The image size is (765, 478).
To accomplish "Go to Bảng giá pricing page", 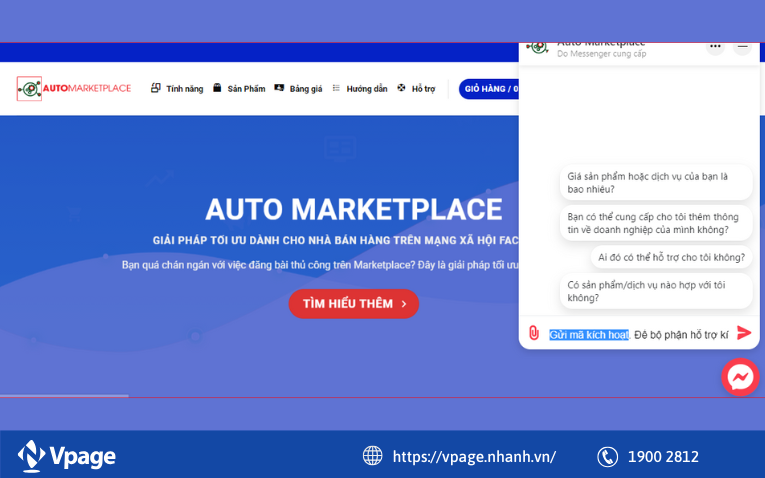I will click(x=298, y=89).
